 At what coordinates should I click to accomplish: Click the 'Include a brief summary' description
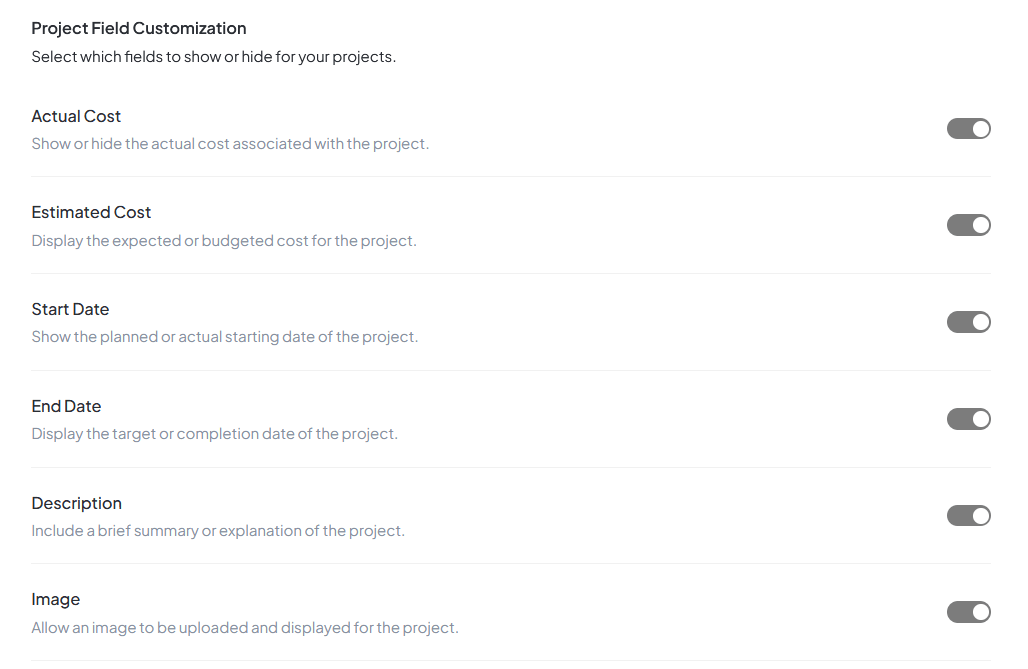[218, 531]
